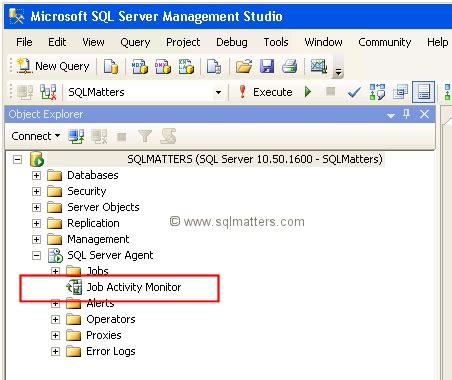Click the Cancel Executing Query stop icon
The height and width of the screenshot is (380, 452).
pos(330,91)
